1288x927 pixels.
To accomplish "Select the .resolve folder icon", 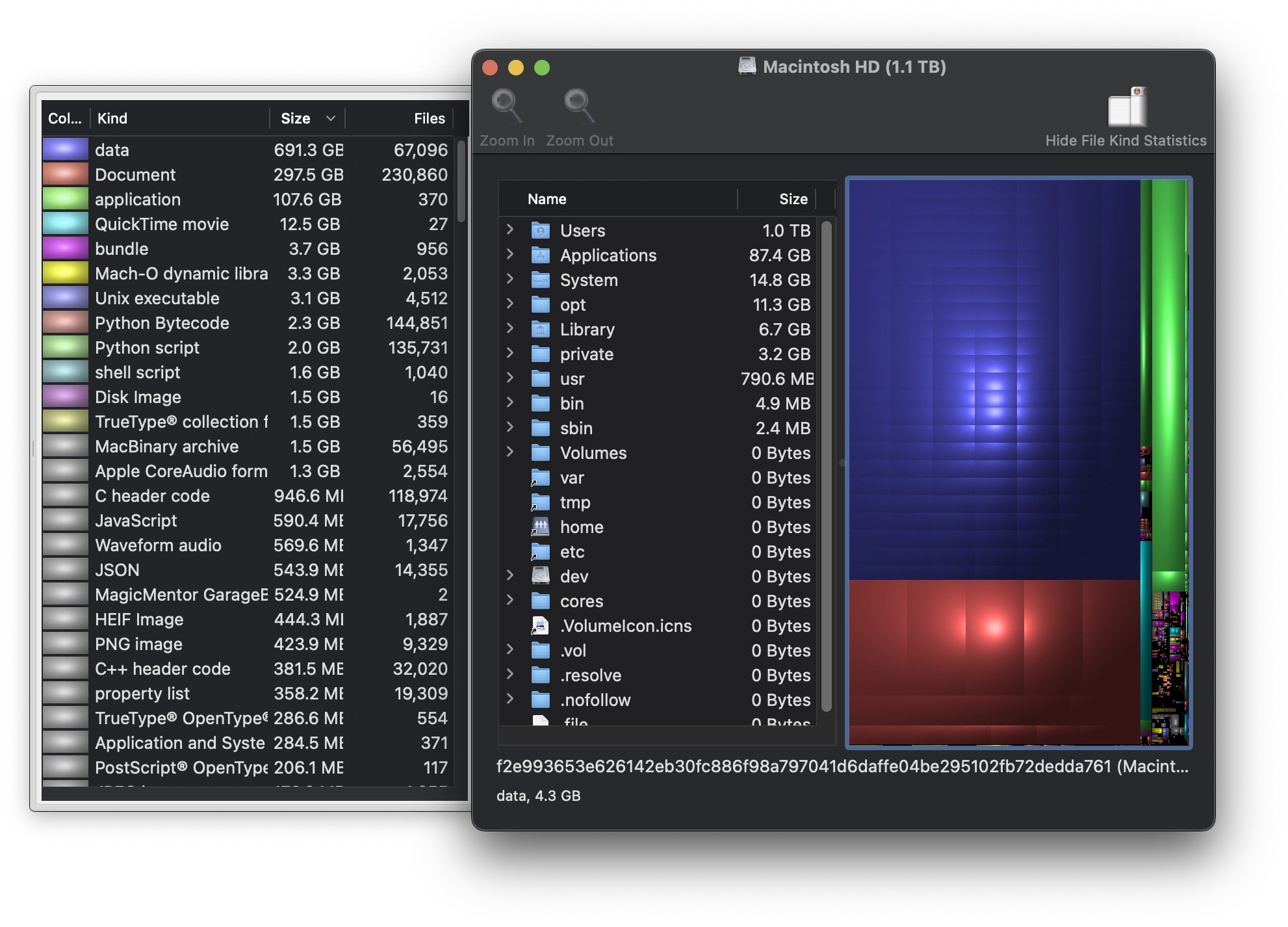I will 541,675.
